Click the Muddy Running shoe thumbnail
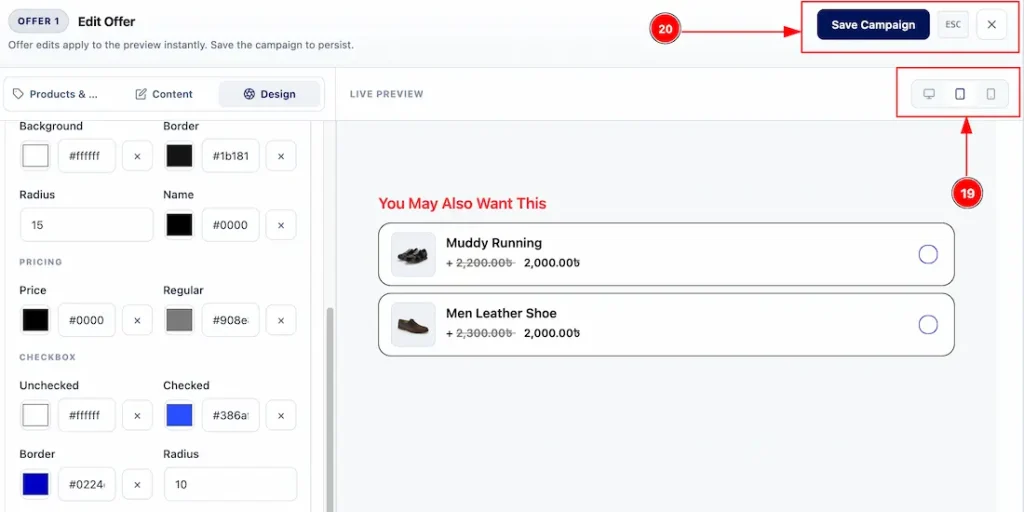The height and width of the screenshot is (512, 1024). [413, 254]
